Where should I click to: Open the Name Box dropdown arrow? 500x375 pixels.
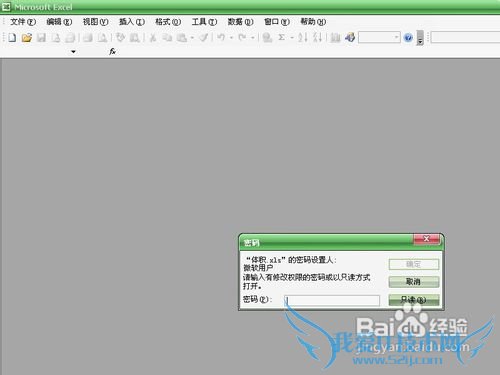click(x=73, y=52)
